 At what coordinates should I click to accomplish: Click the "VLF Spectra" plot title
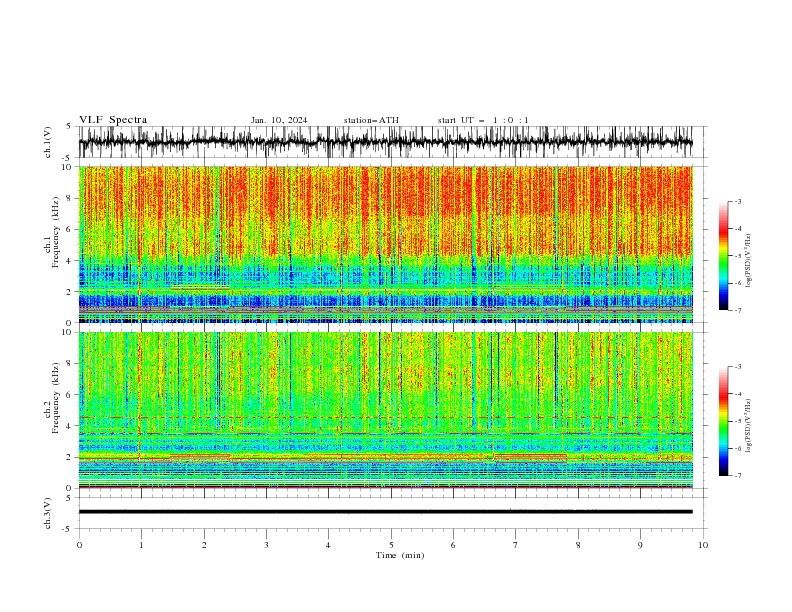113,120
